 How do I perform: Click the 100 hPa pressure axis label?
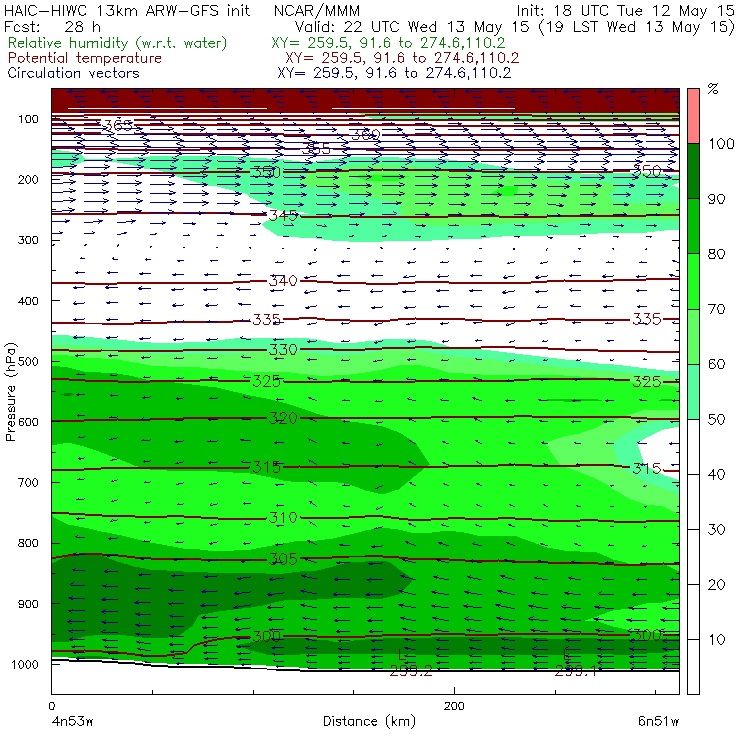(28, 119)
